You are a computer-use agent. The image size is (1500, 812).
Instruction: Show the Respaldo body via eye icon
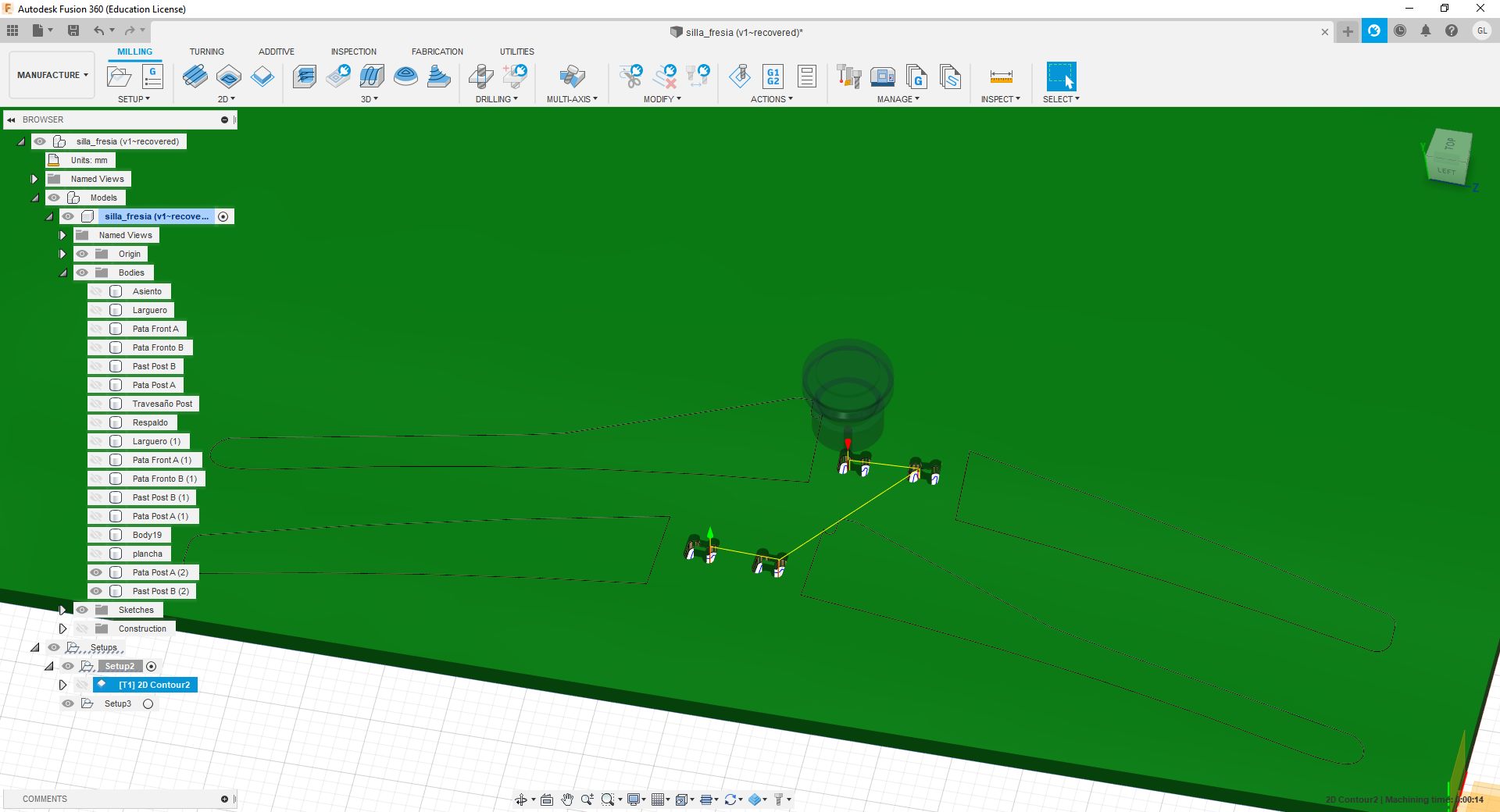click(96, 422)
